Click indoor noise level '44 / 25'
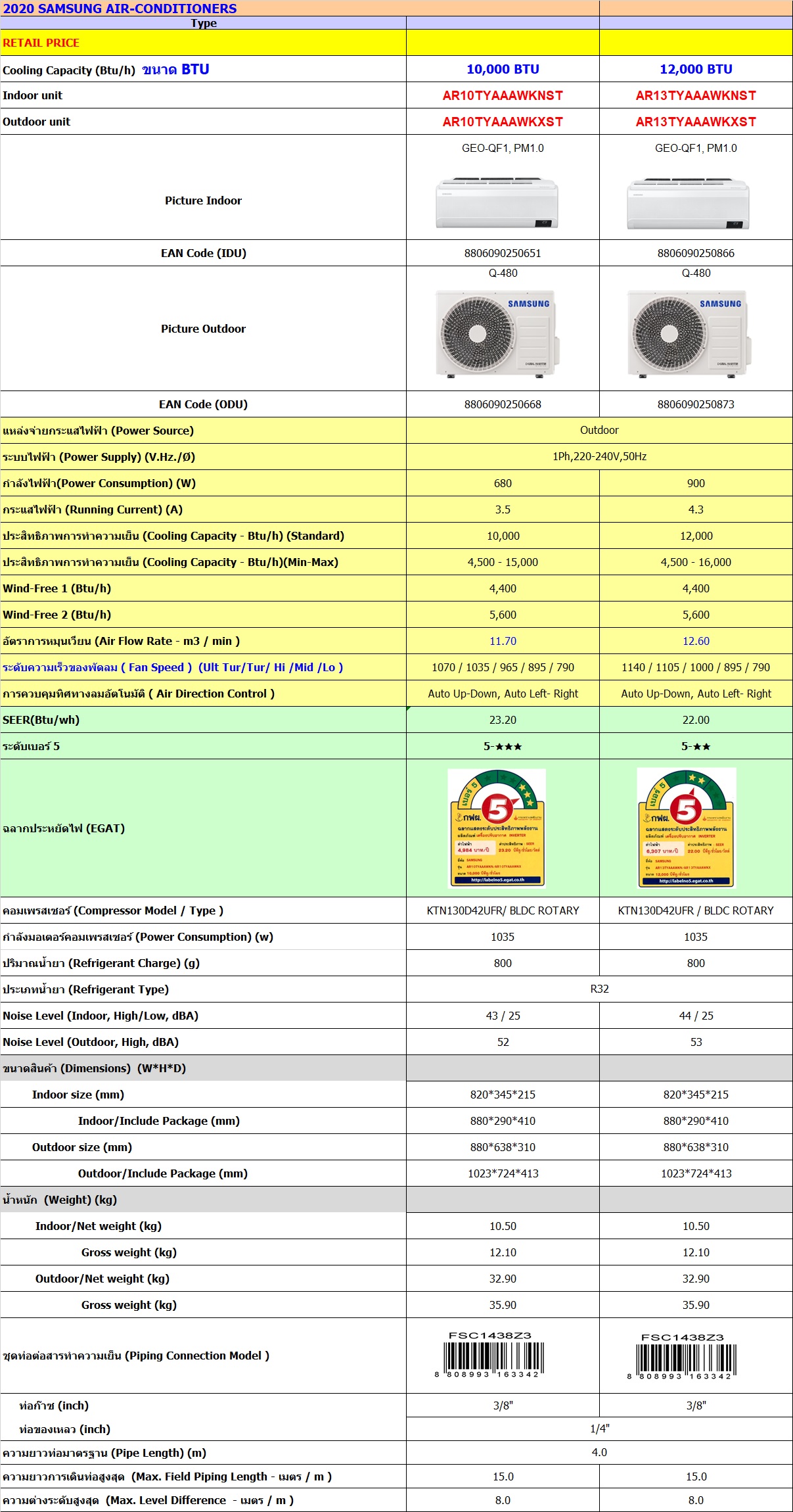The width and height of the screenshot is (793, 1512). coord(696,1016)
